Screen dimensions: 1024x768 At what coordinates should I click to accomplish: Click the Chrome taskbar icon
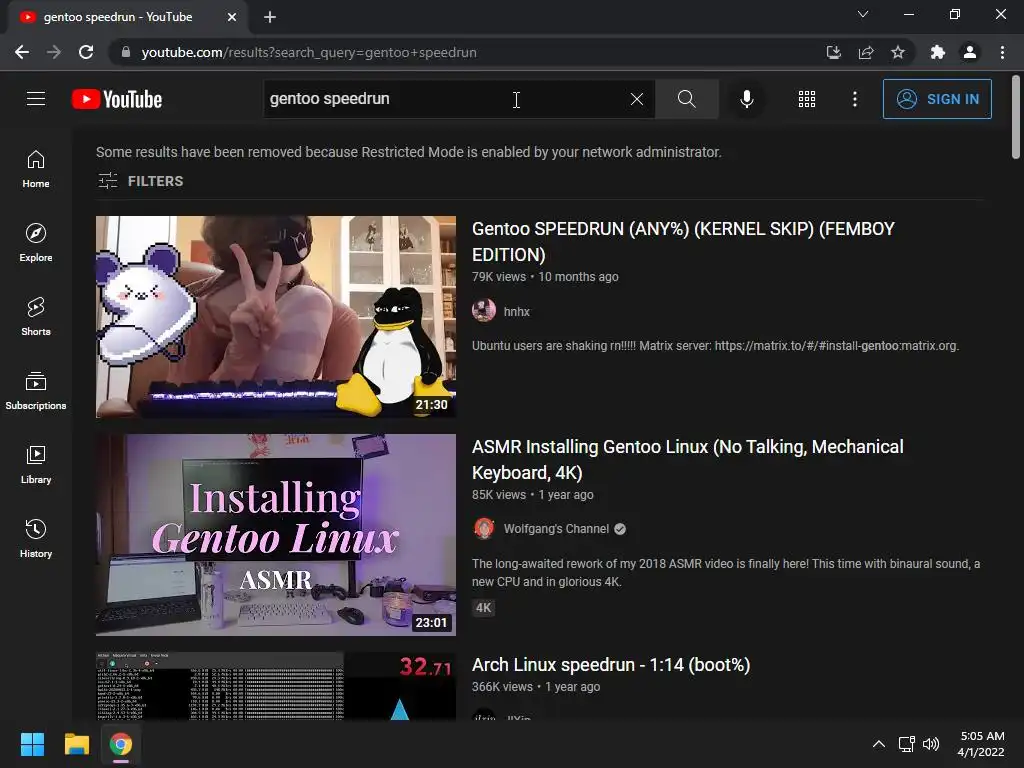[x=121, y=744]
